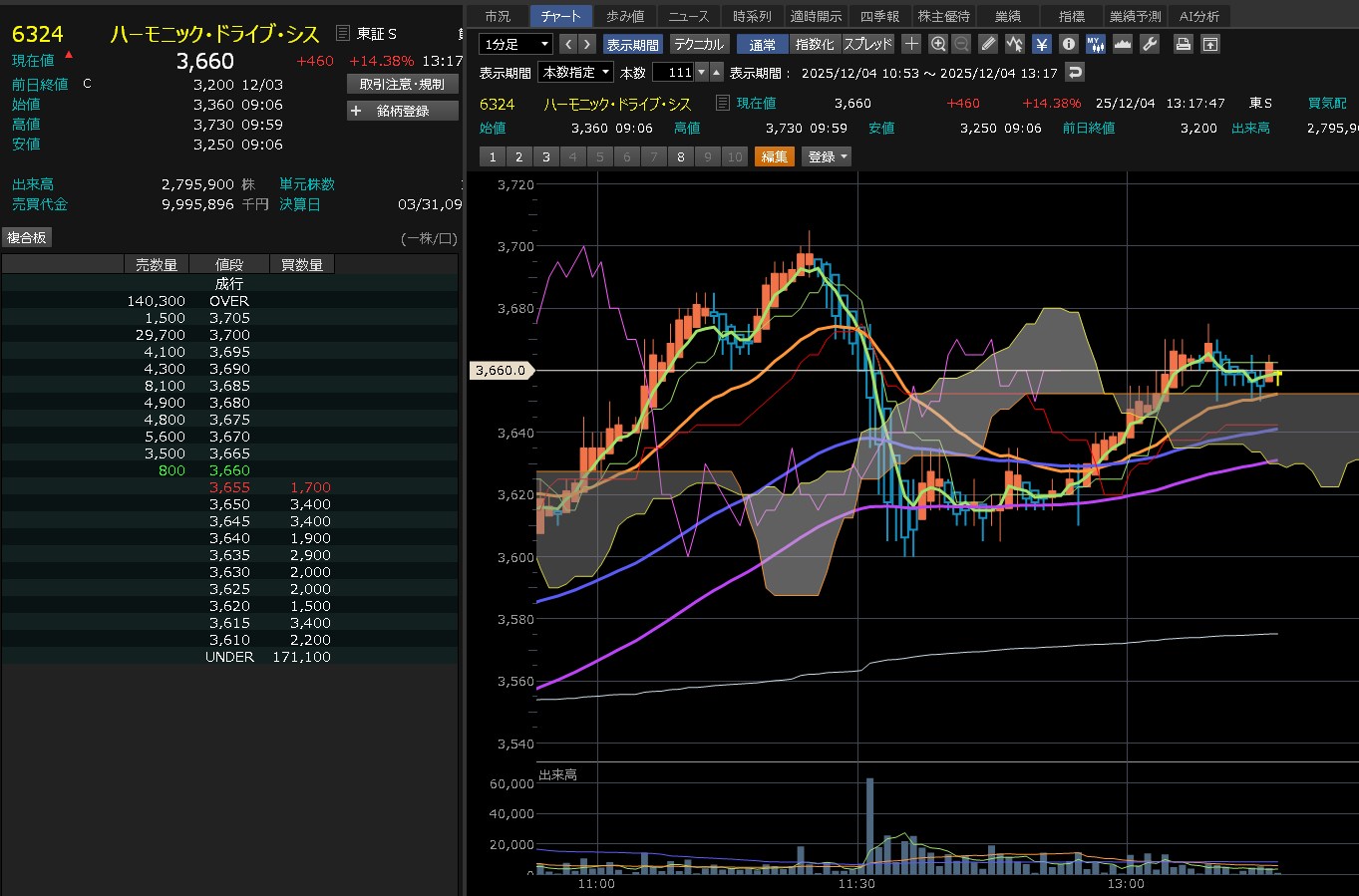
Task: Toggle the 表示期間 display period button
Action: coord(632,44)
